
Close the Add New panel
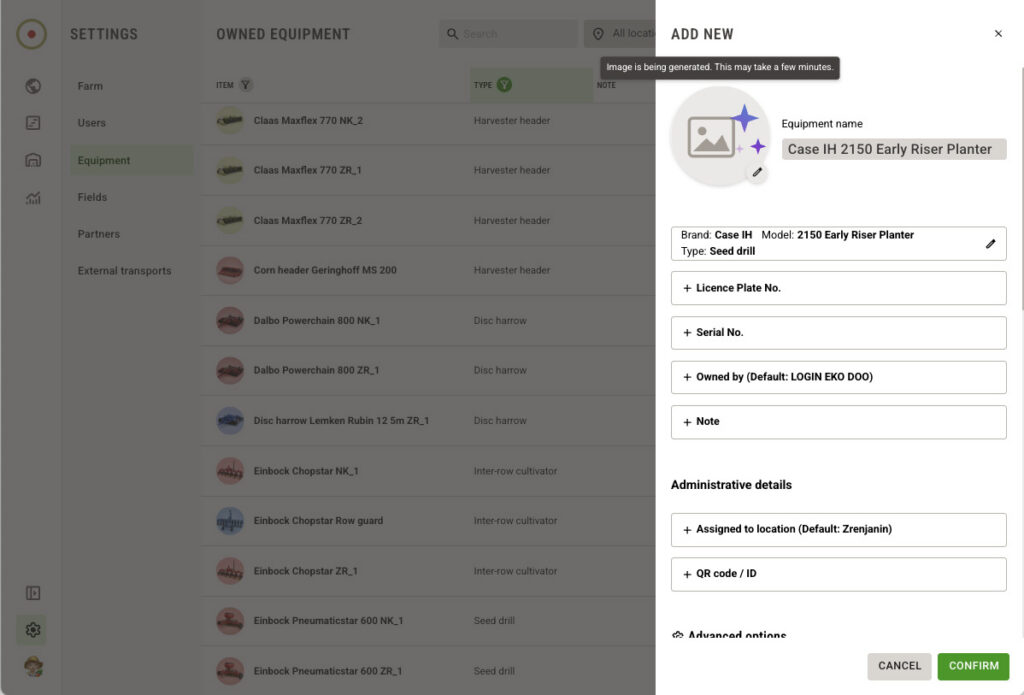tap(998, 33)
